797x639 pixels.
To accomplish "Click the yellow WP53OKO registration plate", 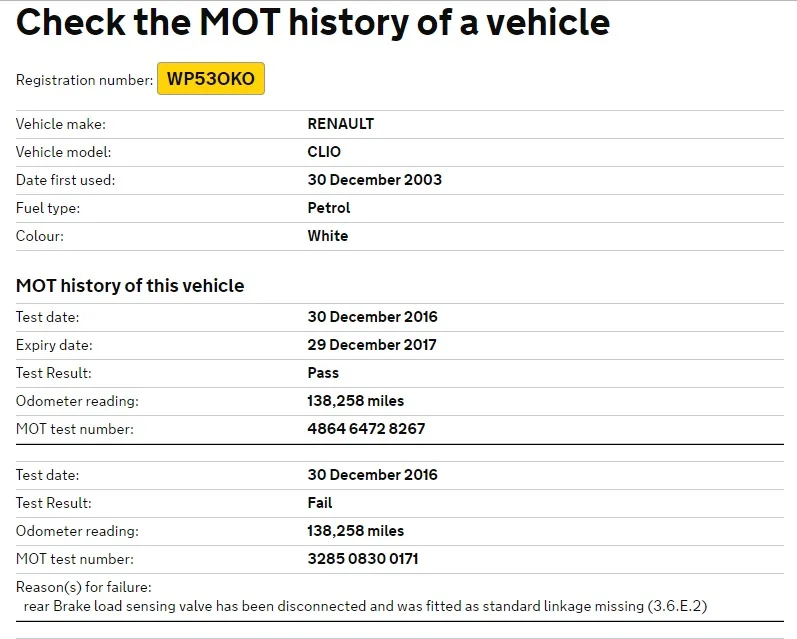I will (x=211, y=79).
